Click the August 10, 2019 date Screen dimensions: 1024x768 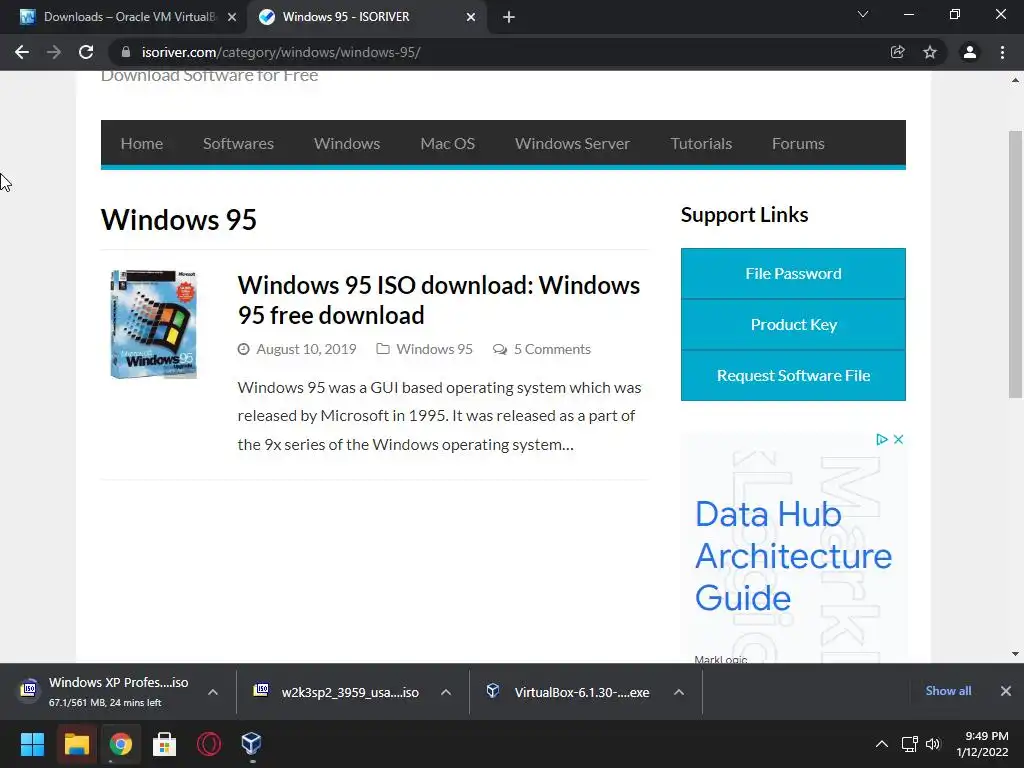click(x=306, y=349)
